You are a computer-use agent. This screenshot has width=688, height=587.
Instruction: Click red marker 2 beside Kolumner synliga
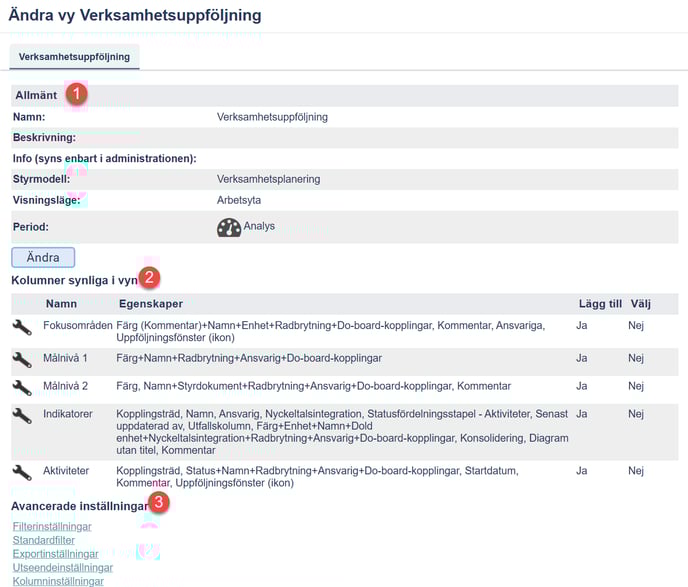[x=149, y=278]
